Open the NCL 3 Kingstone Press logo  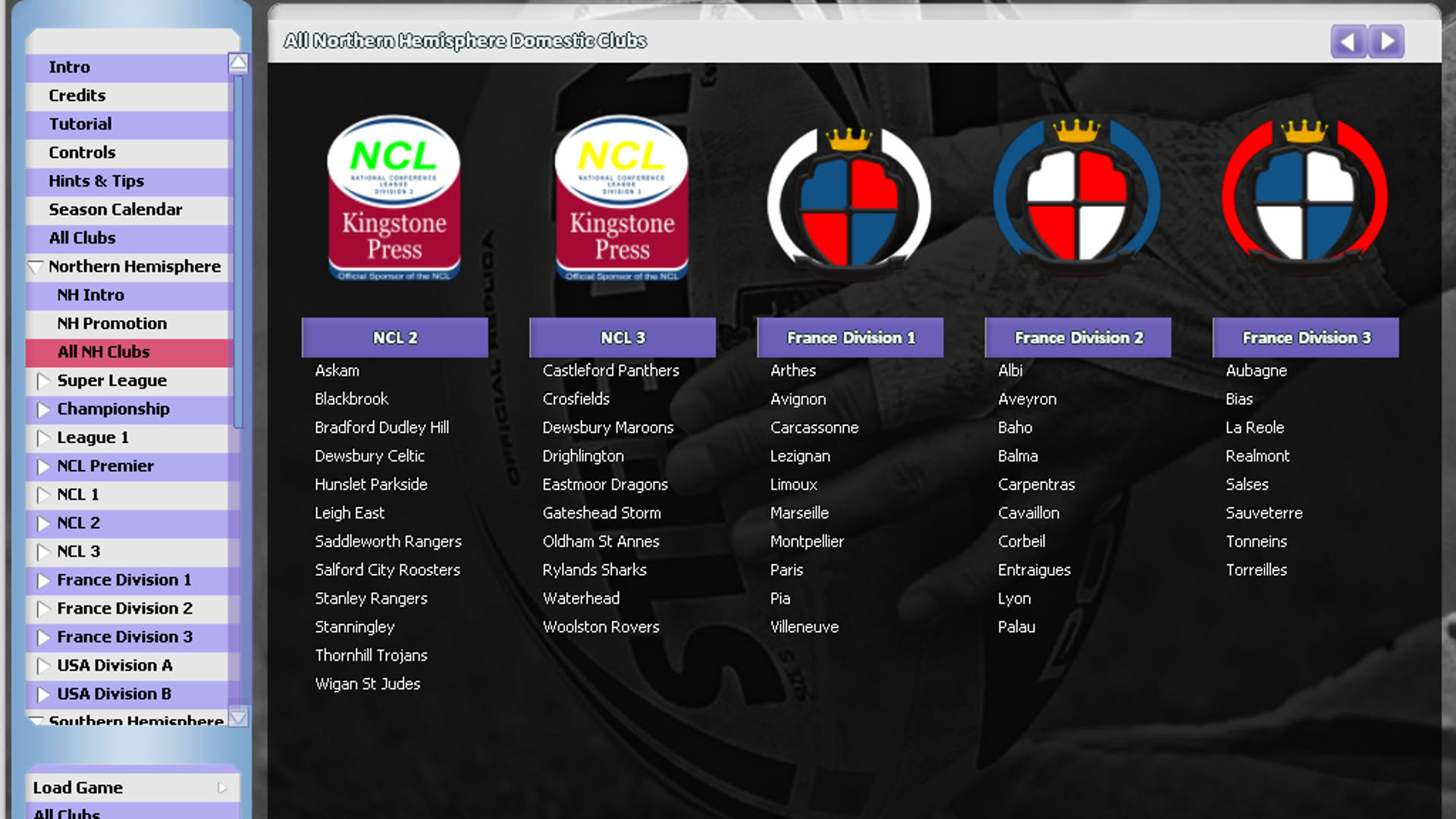click(622, 199)
